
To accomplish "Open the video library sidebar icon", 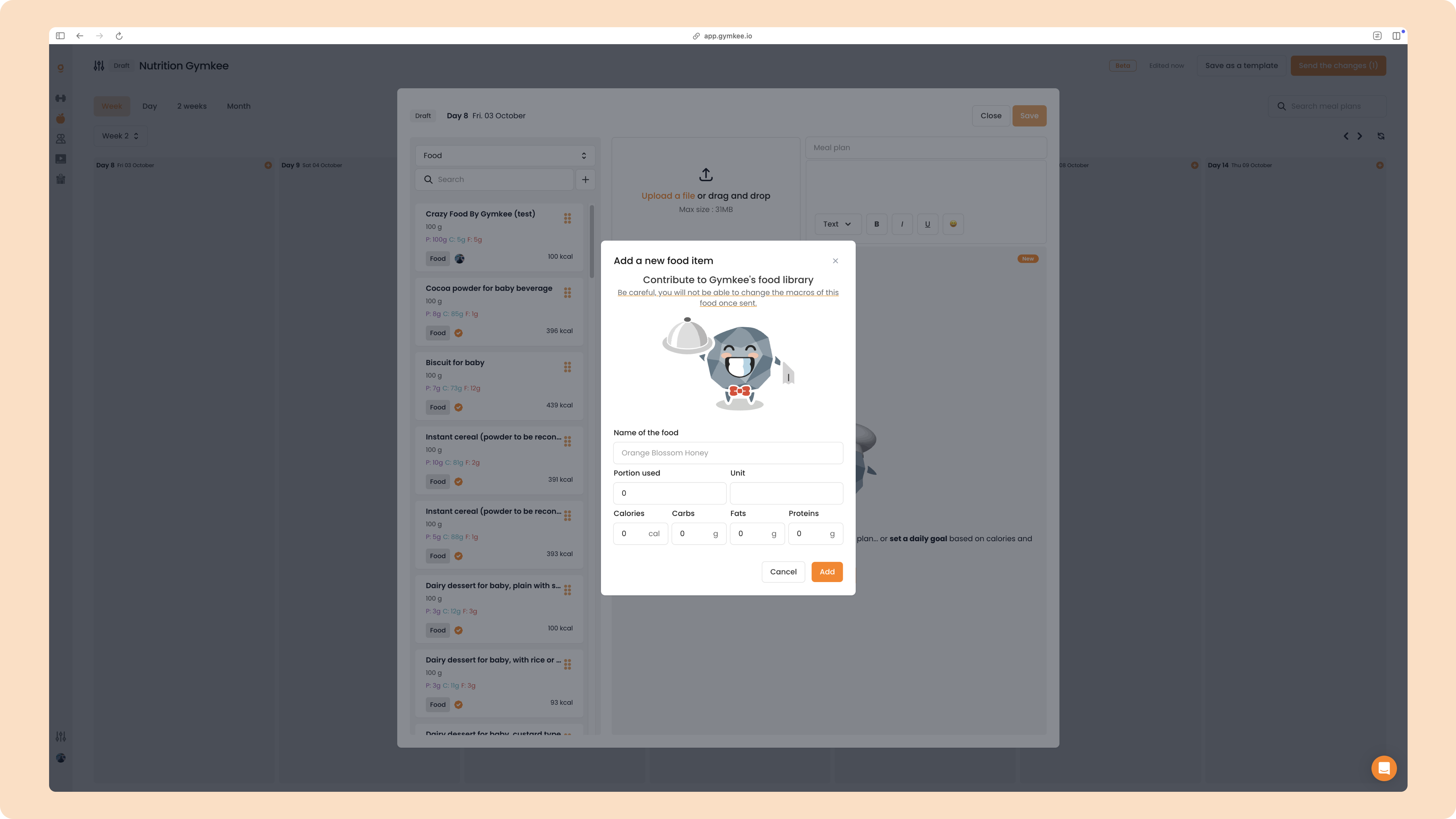I will tap(60, 159).
